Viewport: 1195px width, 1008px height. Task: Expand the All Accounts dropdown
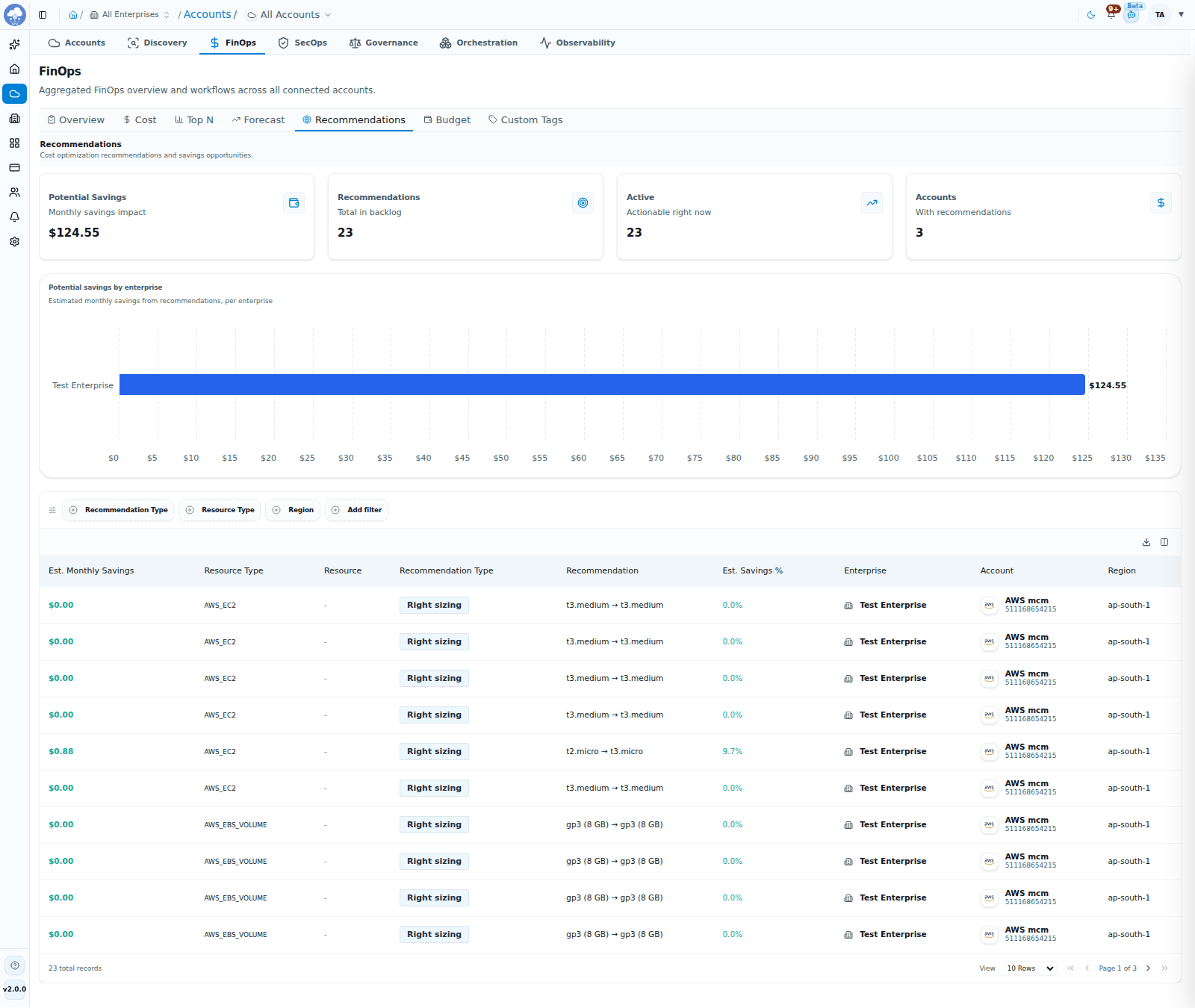pyautogui.click(x=289, y=15)
